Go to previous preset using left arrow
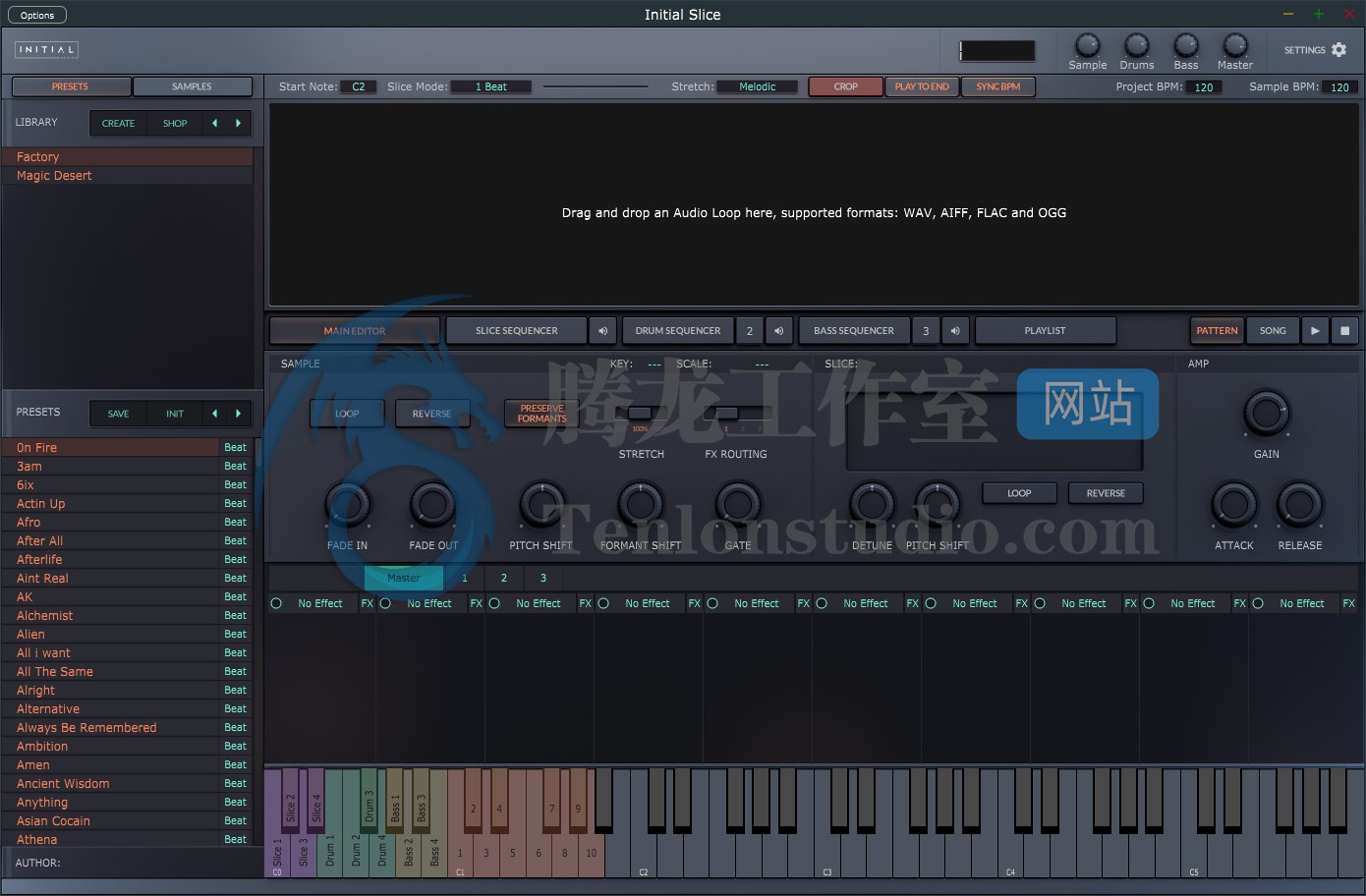The height and width of the screenshot is (896, 1366). (x=214, y=414)
